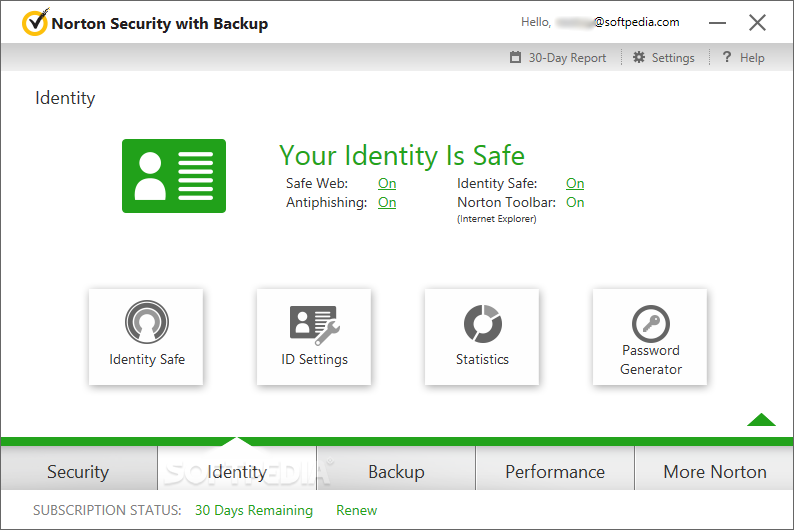Image resolution: width=794 pixels, height=530 pixels.
Task: Switch to the Backup tab
Action: pyautogui.click(x=396, y=468)
